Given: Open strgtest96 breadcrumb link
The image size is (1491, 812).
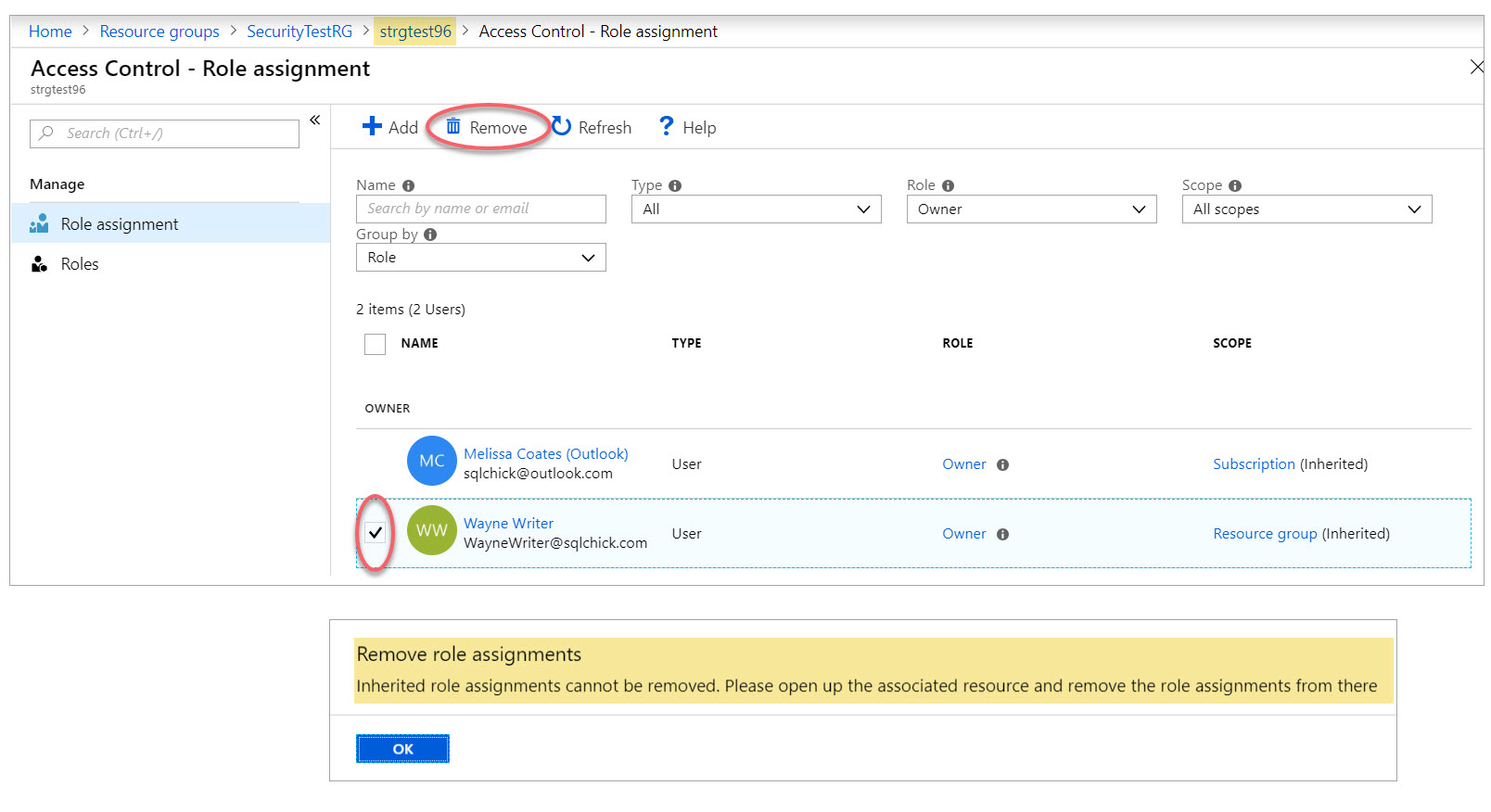Looking at the screenshot, I should click(x=415, y=32).
